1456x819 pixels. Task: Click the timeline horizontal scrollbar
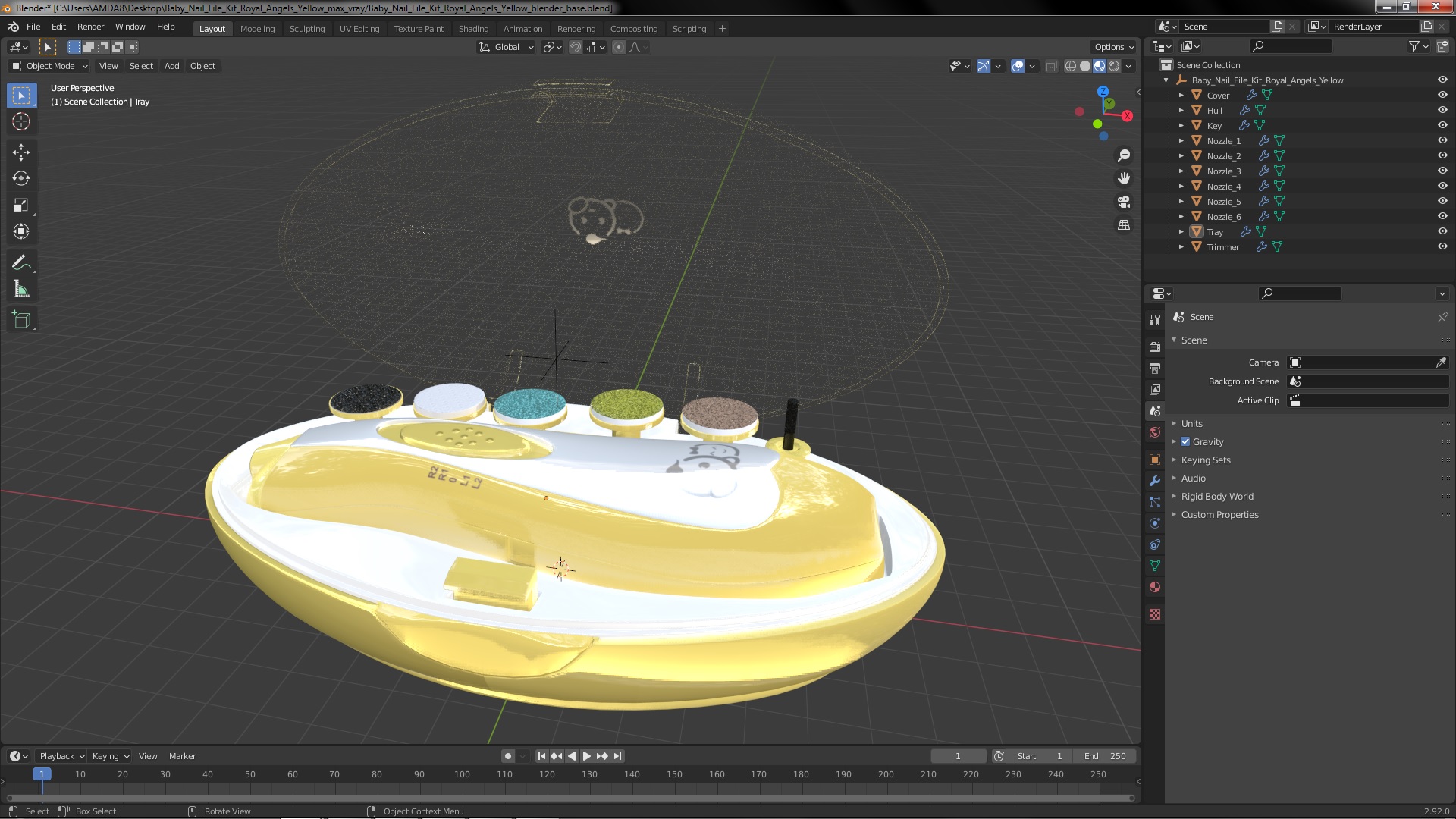pyautogui.click(x=570, y=798)
